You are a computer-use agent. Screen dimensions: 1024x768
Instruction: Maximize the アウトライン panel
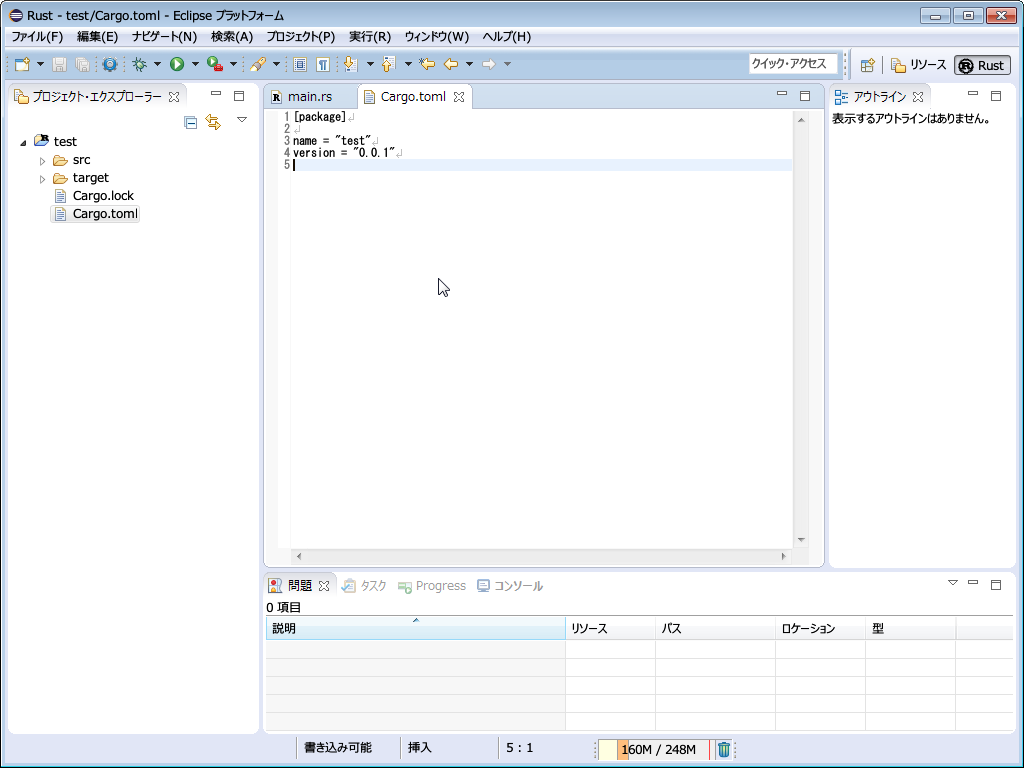tap(996, 96)
